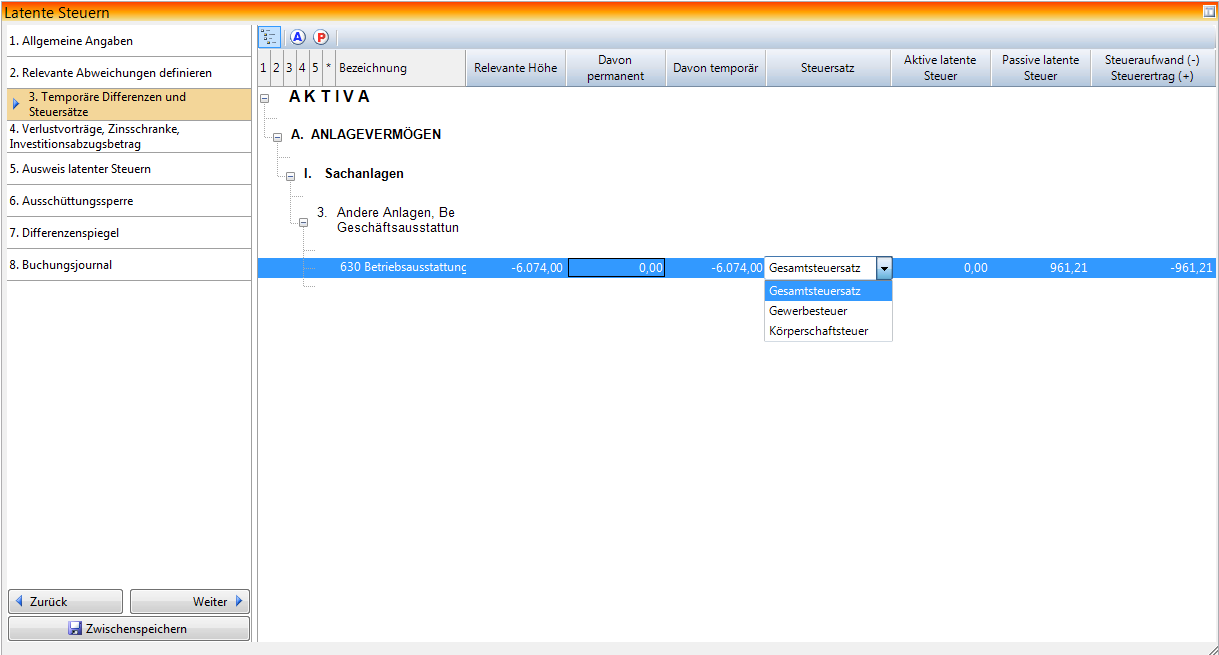Click tree level 3 column header

pos(289,68)
